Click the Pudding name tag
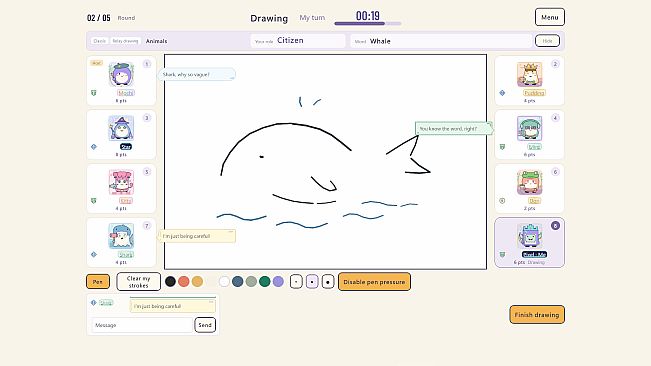This screenshot has width=651, height=366. tap(534, 93)
